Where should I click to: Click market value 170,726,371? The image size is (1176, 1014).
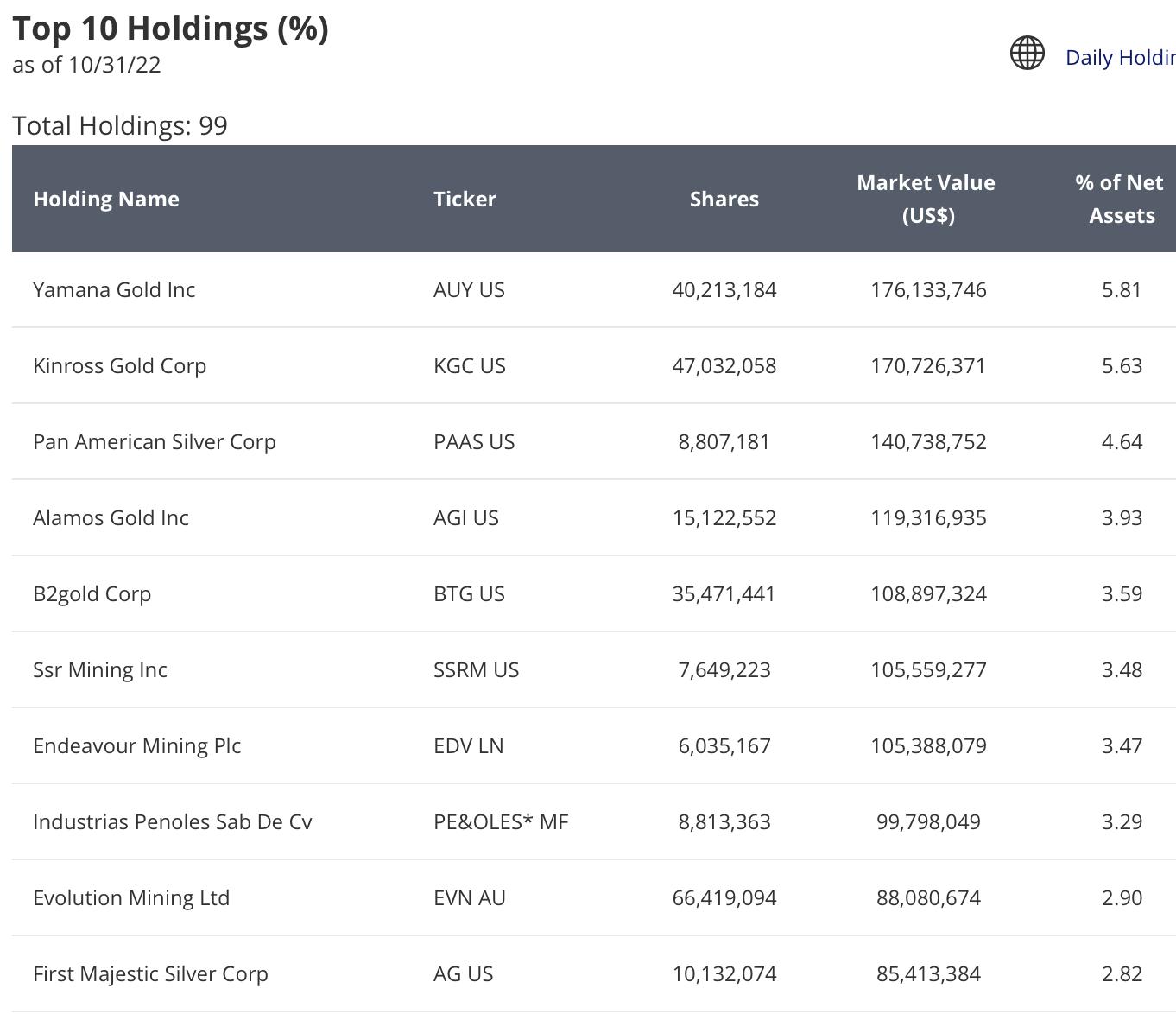click(x=928, y=365)
